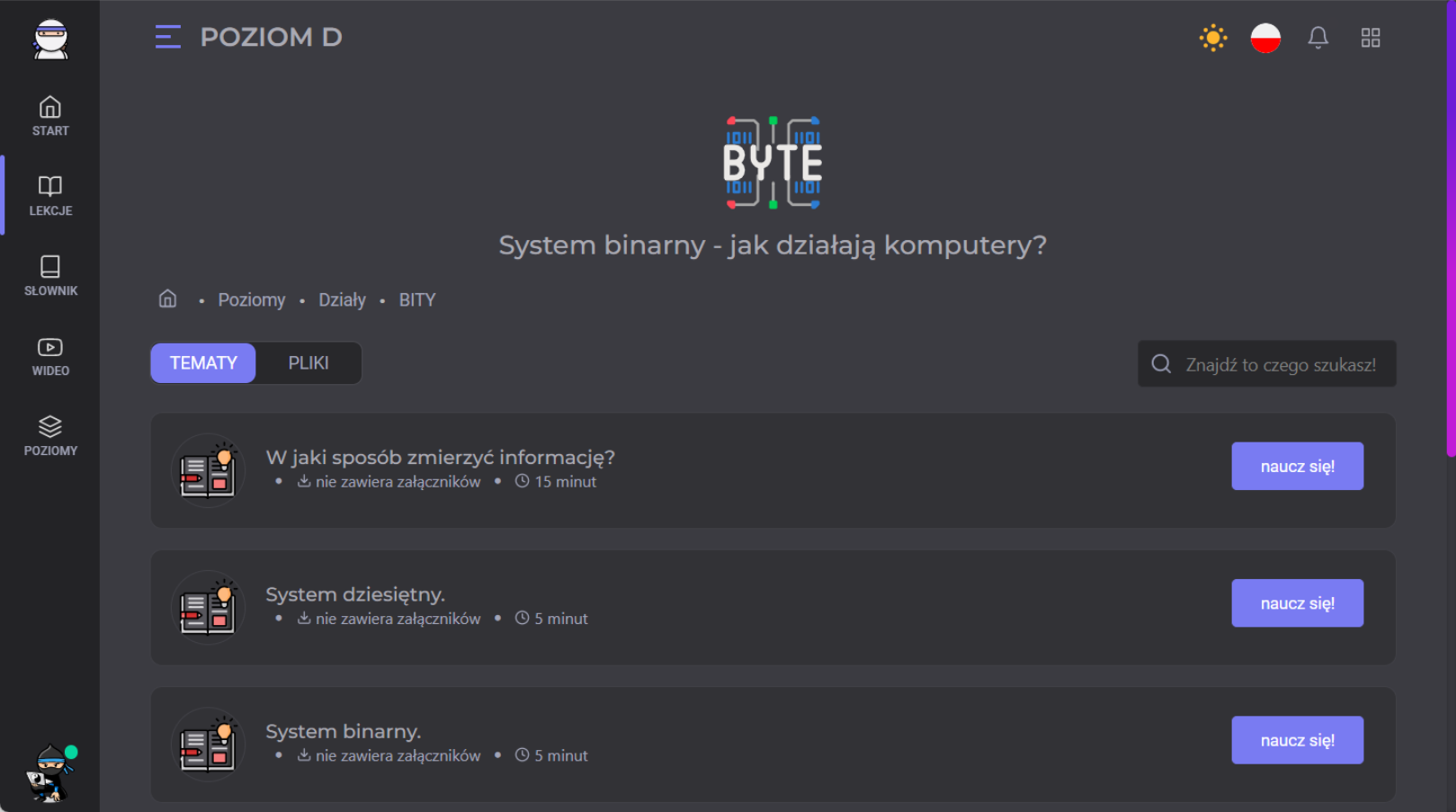Viewport: 1456px width, 812px height.
Task: Open the Polish flag language selector
Action: tap(1264, 38)
